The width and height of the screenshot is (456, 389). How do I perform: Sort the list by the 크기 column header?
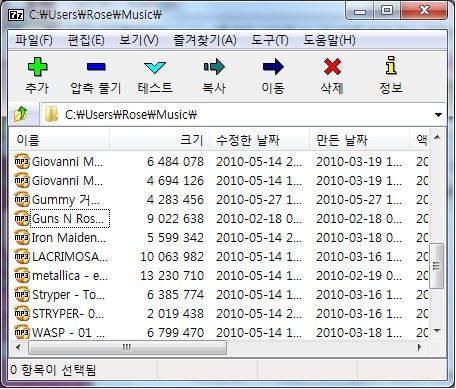159,140
